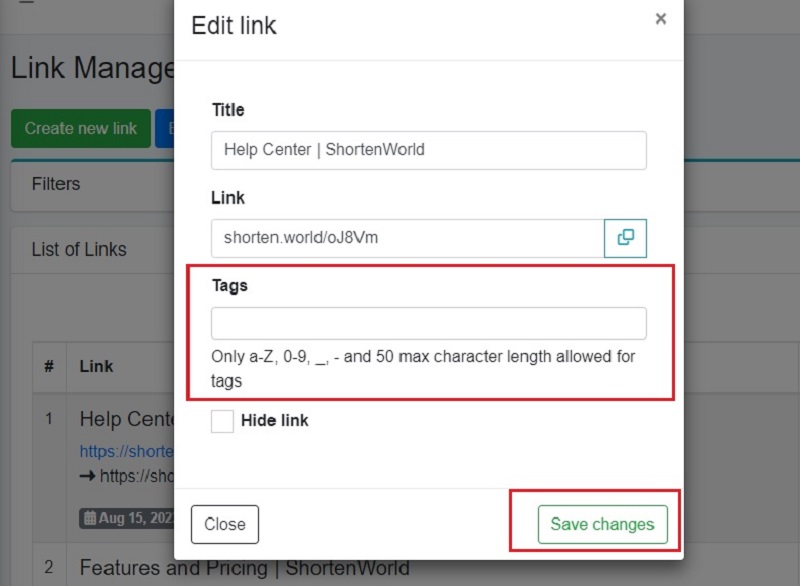Select the Help Center row title in the list

coord(127,419)
